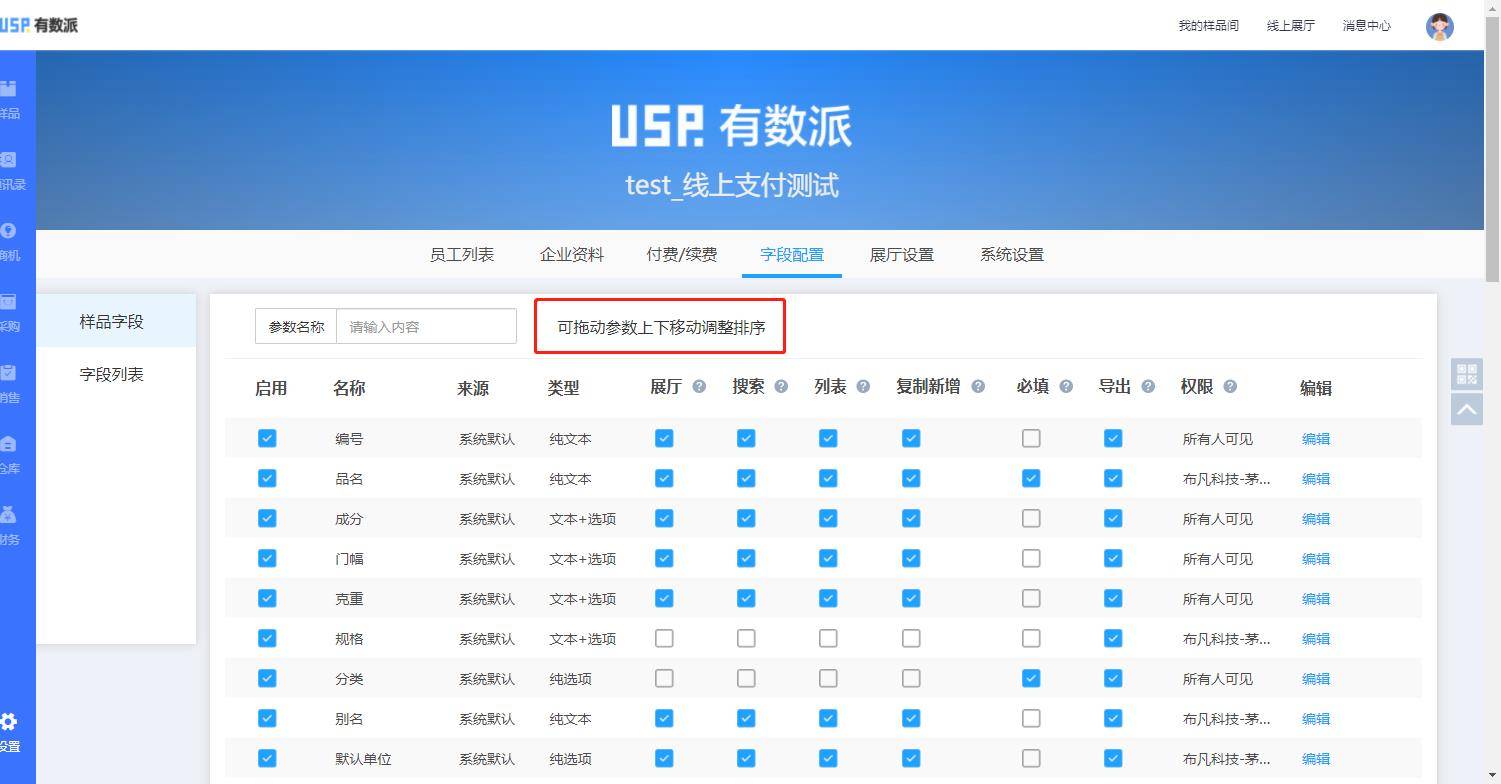
Task: Click help icon next to 复制新增 column
Action: tap(978, 386)
